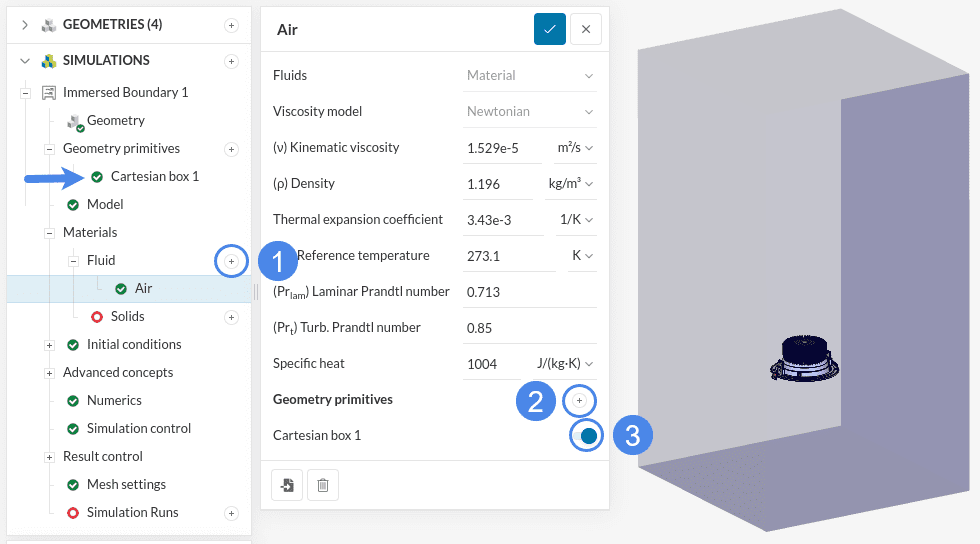Click the delete trash icon in Air panel

[322, 485]
